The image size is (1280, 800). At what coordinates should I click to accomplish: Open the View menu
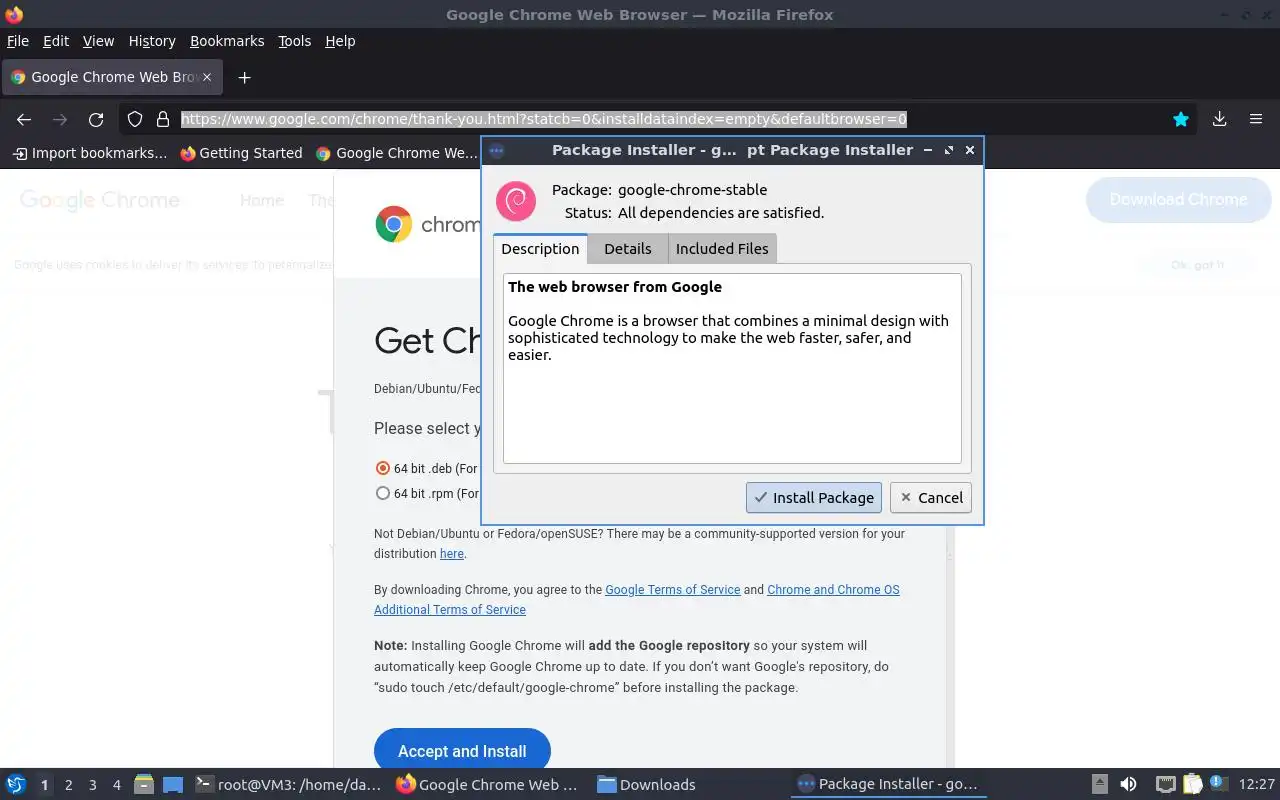98,41
